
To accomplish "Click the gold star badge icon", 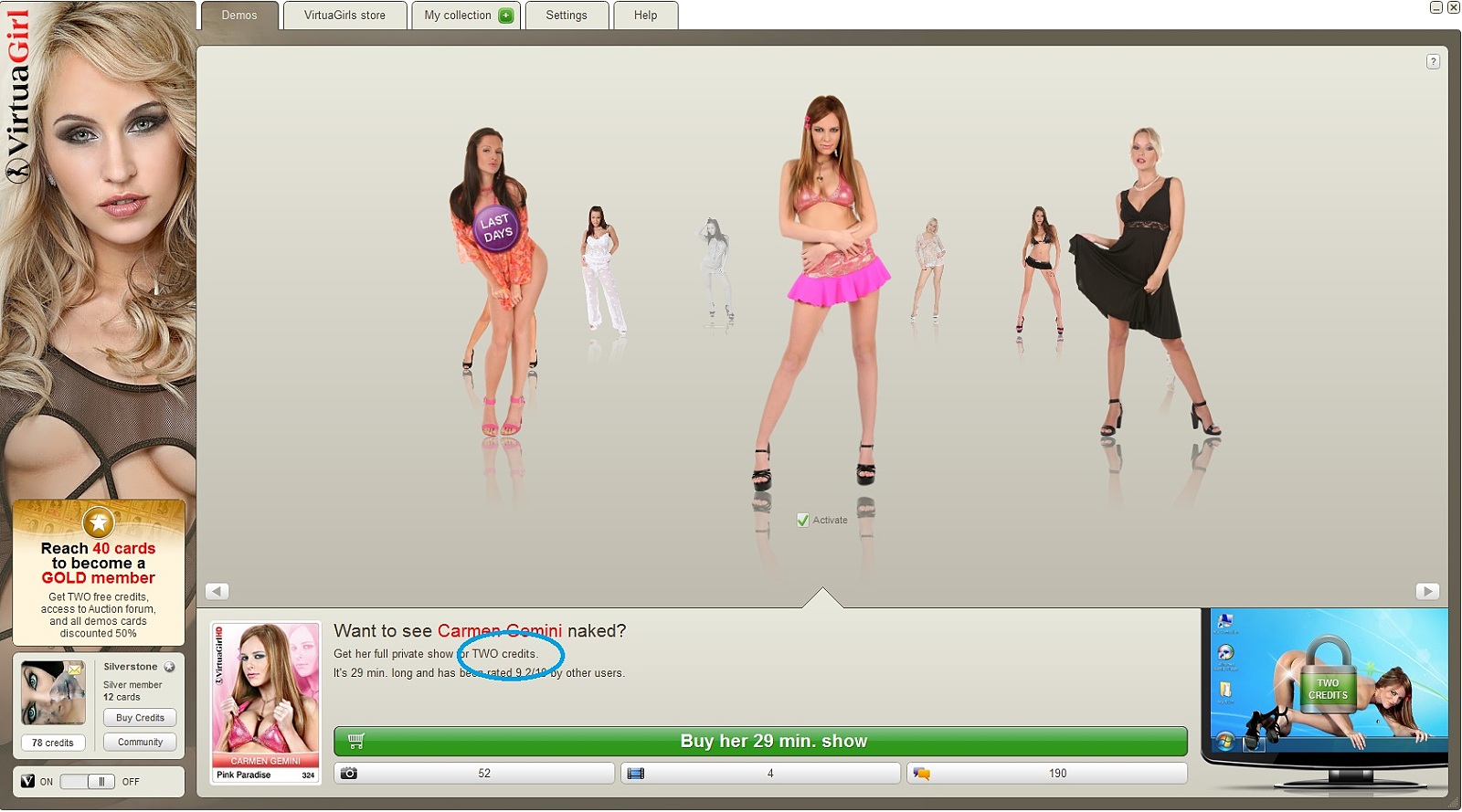I will point(98,522).
